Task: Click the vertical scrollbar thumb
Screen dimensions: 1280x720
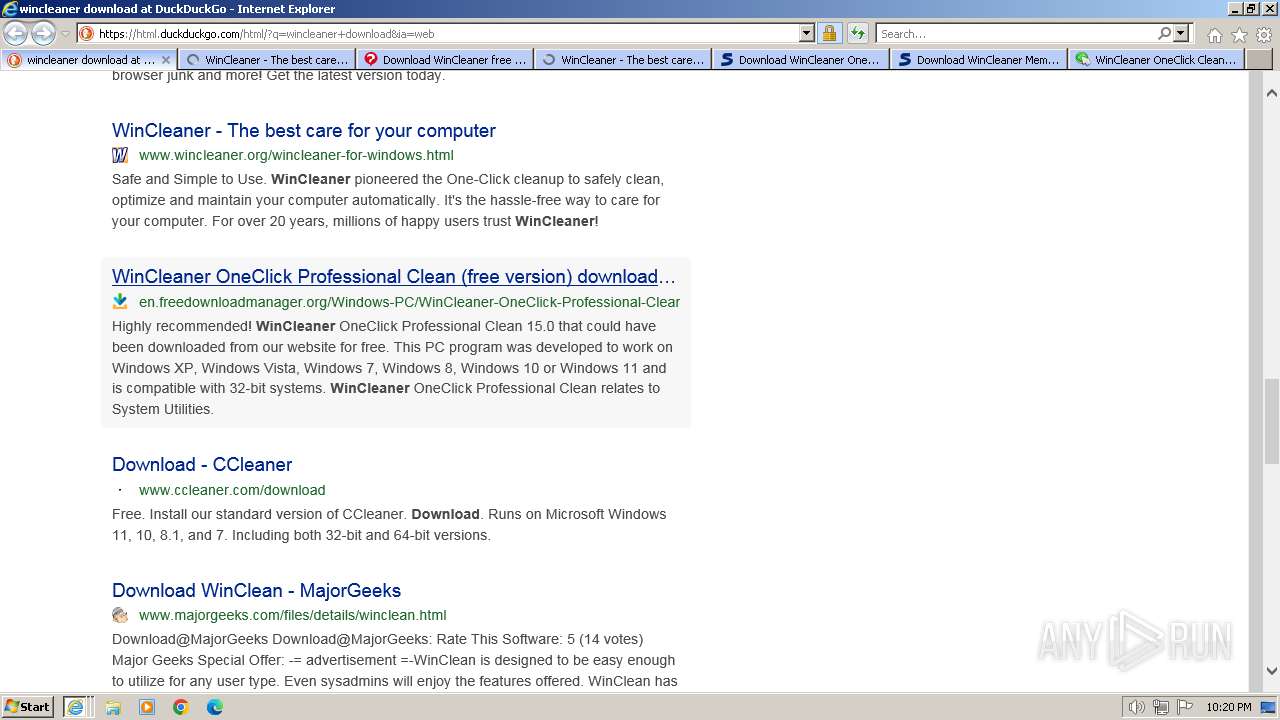Action: pos(1271,421)
